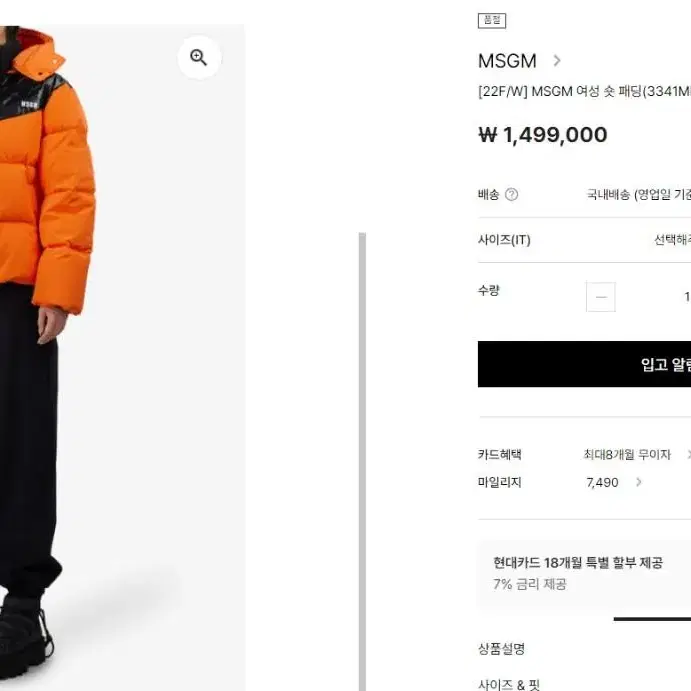691x691 pixels.
Task: Click the price ₩ 1,499,000
Action: click(543, 135)
